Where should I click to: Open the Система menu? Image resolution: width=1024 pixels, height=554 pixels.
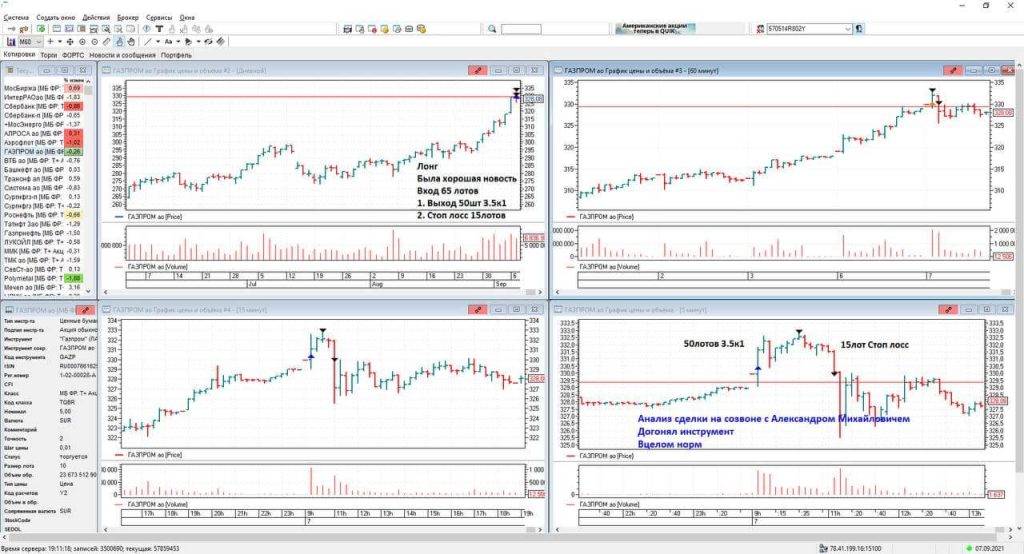pyautogui.click(x=16, y=17)
